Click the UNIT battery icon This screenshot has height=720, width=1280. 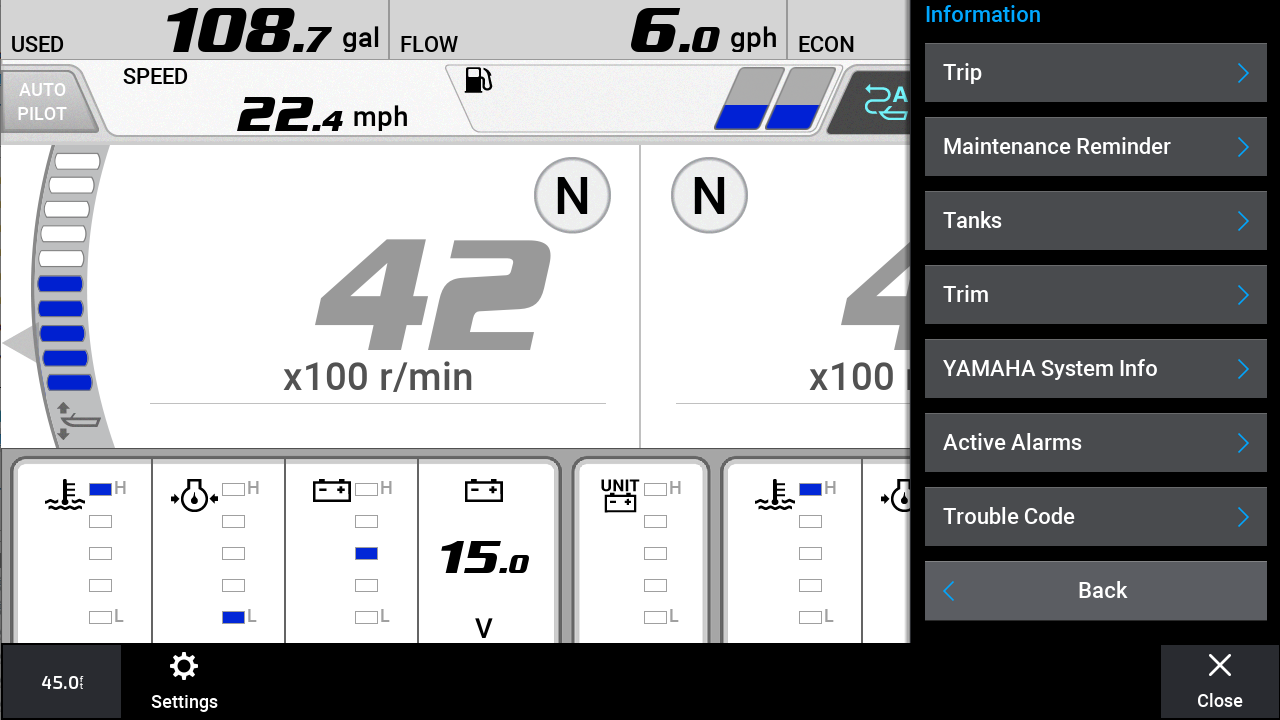(x=620, y=495)
